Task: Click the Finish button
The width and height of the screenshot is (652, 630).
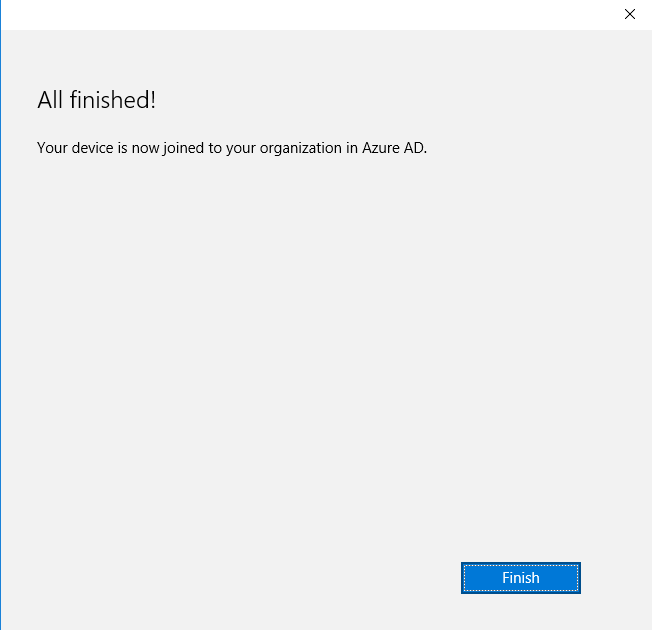Action: (x=521, y=578)
